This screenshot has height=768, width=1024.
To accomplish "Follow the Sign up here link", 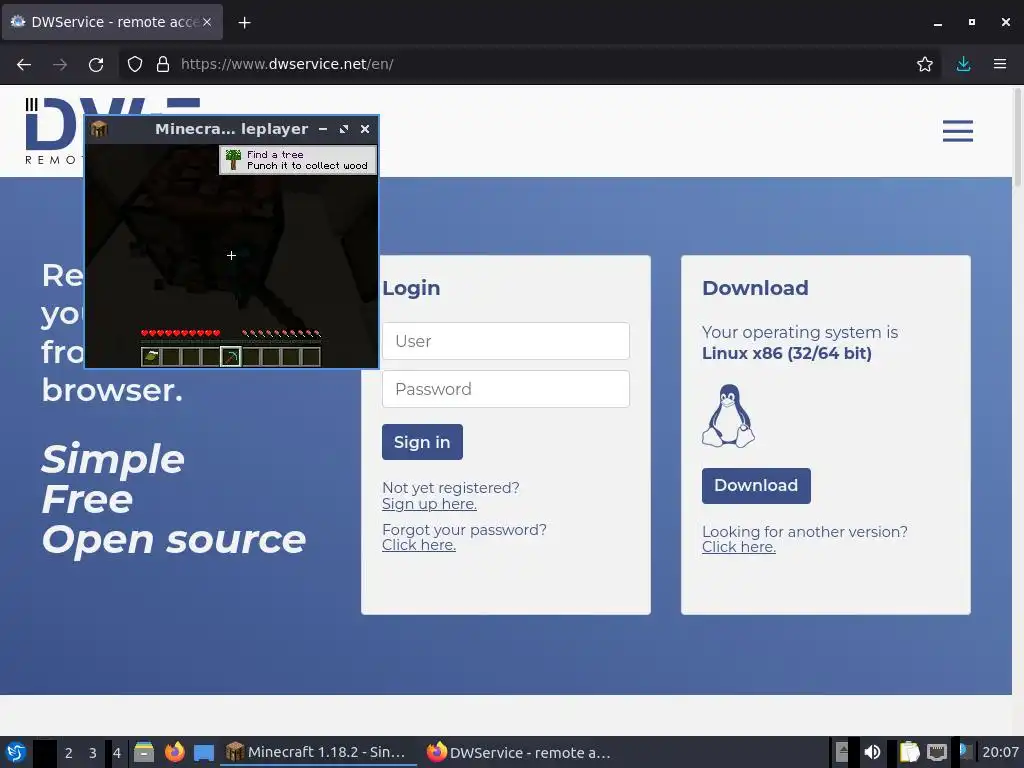I will (x=429, y=504).
